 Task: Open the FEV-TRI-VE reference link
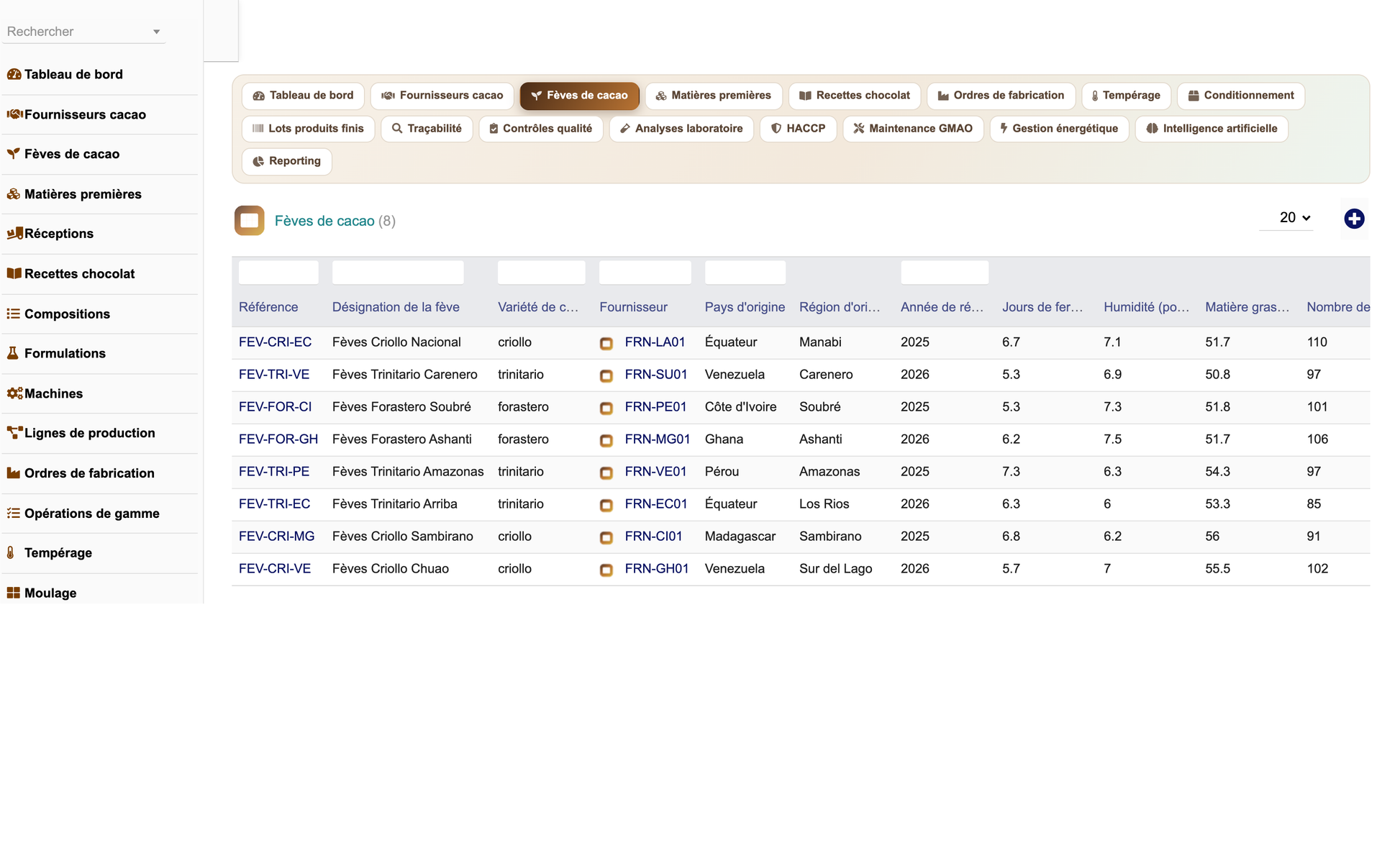[274, 375]
